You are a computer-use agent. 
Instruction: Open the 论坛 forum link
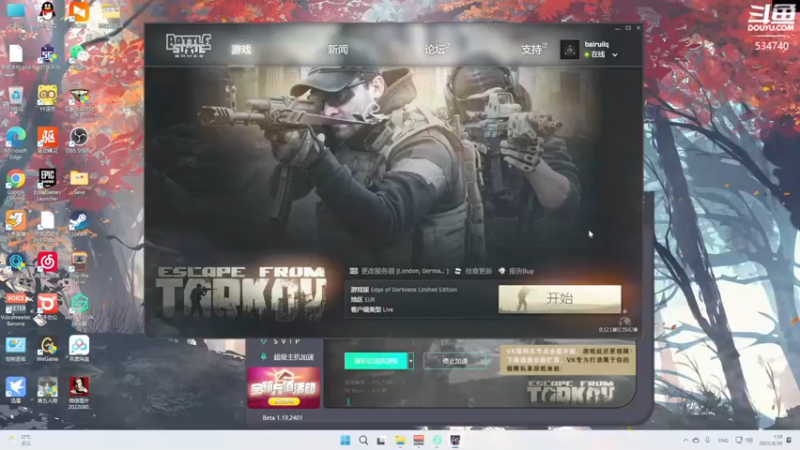click(x=435, y=49)
